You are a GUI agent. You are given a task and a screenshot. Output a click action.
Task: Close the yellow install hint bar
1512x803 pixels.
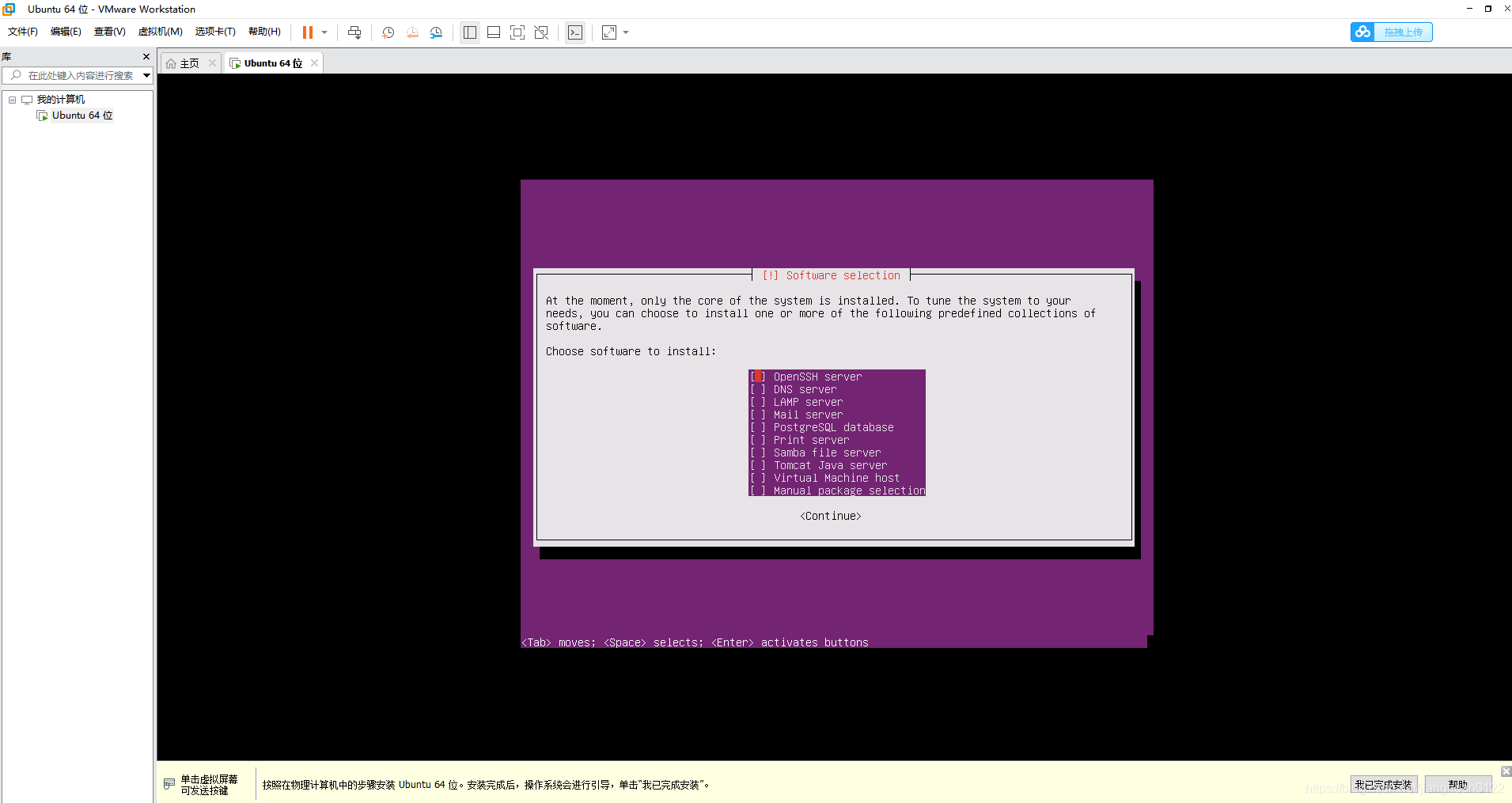[x=1506, y=771]
